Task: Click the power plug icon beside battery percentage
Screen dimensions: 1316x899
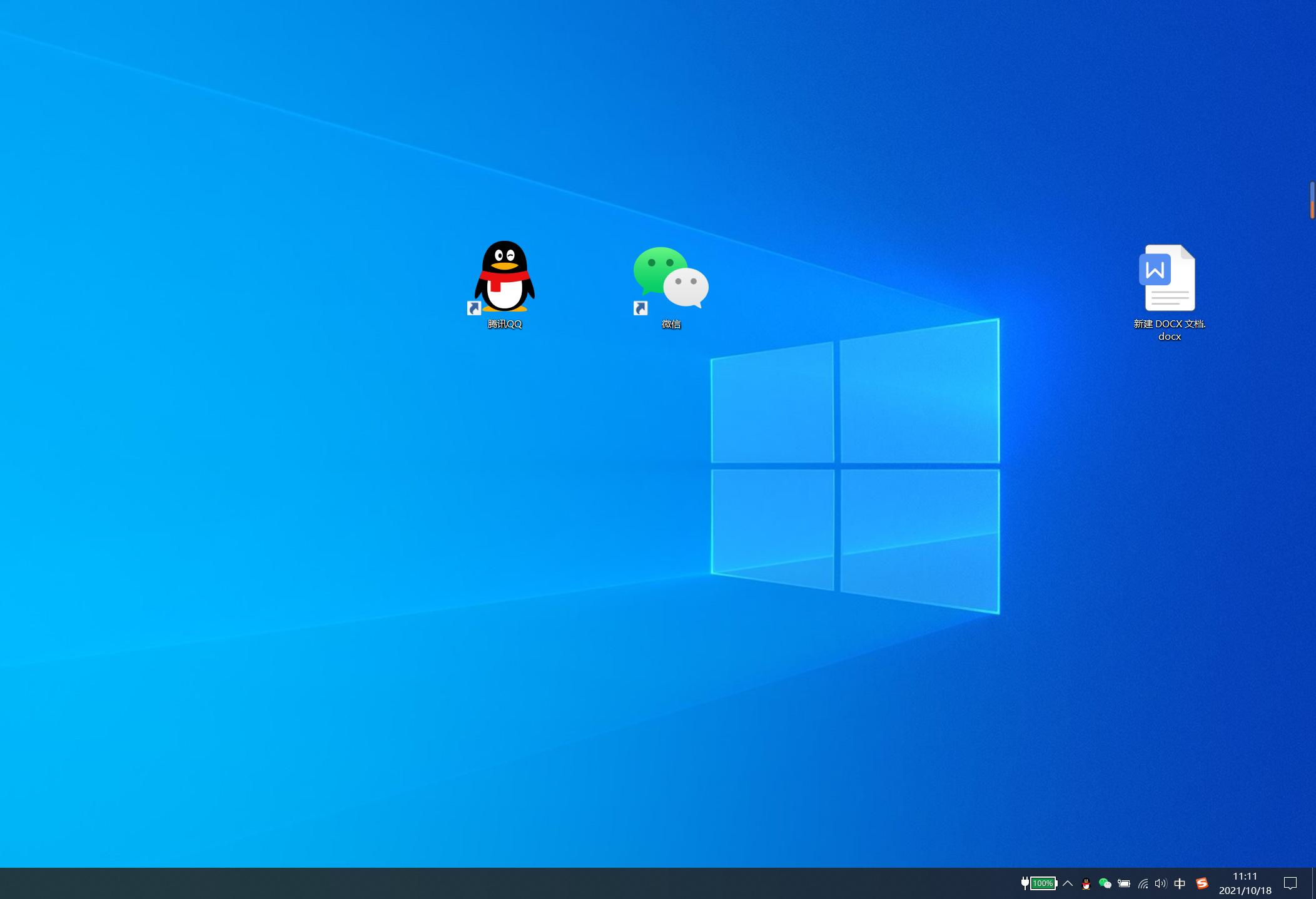Action: (x=1025, y=883)
